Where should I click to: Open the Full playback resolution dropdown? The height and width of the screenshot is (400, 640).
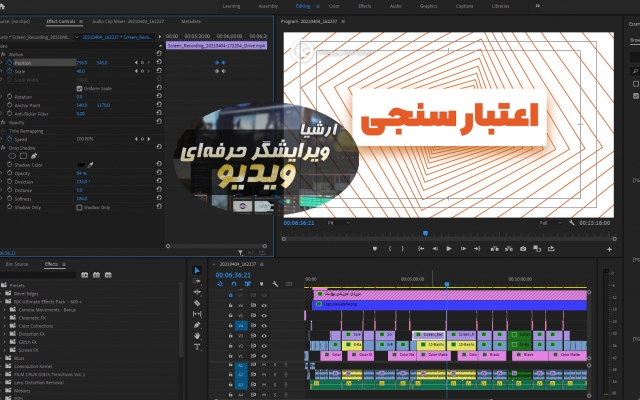click(551, 223)
